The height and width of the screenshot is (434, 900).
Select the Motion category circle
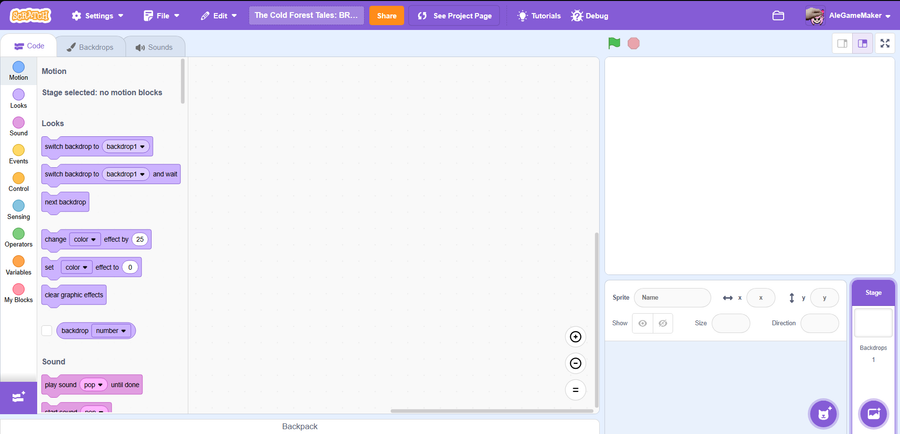point(18,67)
